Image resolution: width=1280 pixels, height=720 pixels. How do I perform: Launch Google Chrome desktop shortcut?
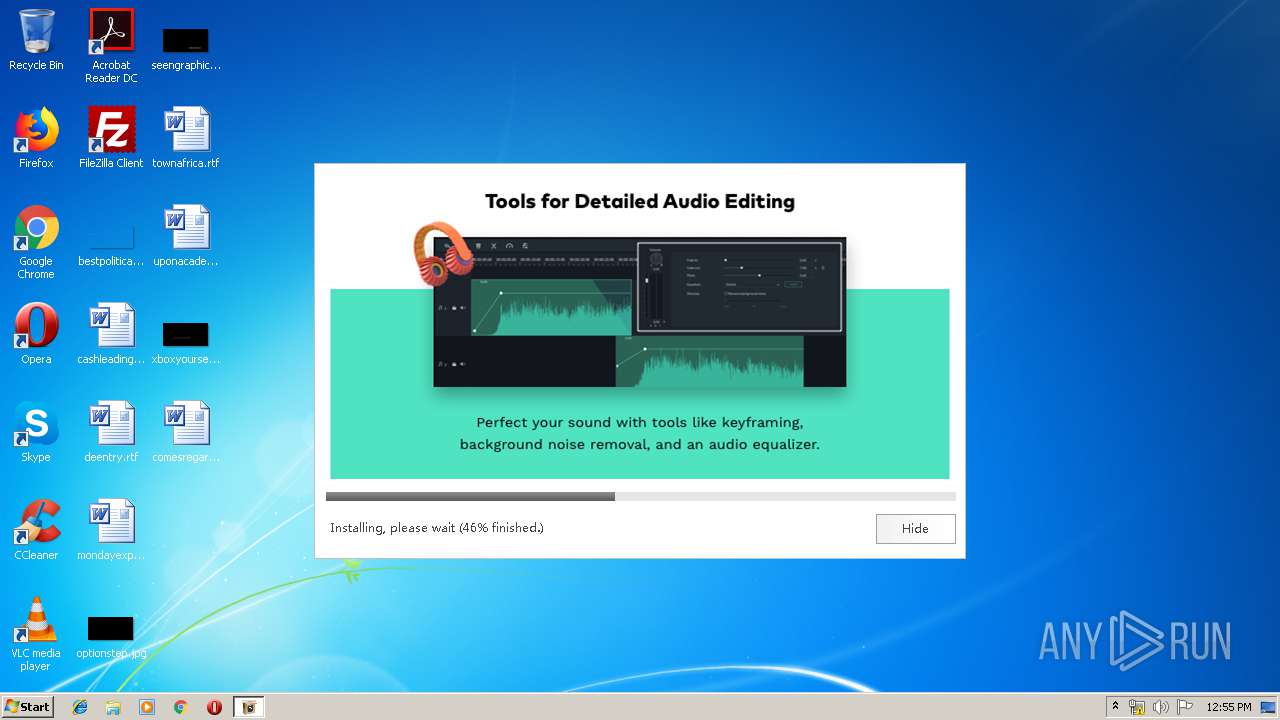coord(36,243)
